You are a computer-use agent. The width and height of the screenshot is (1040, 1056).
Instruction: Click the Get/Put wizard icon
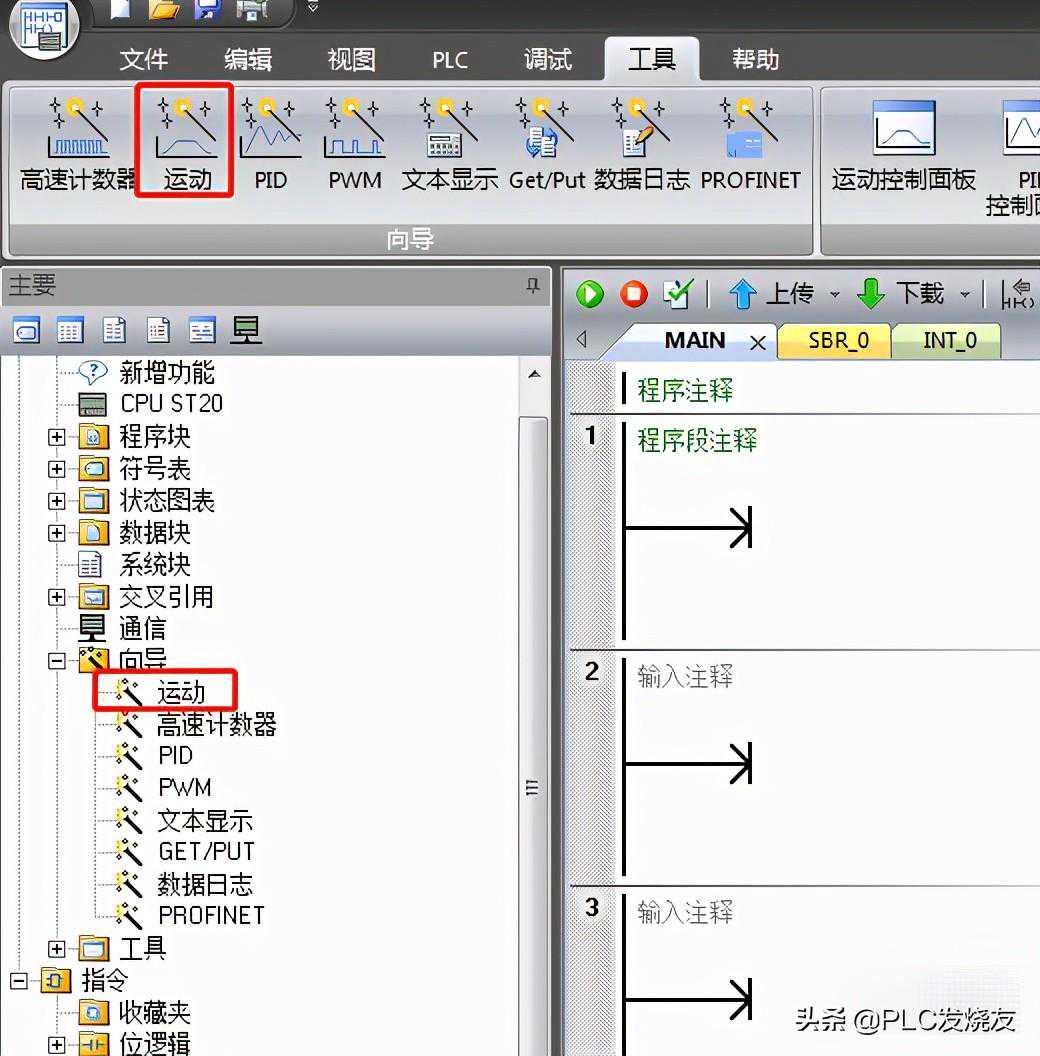click(545, 142)
